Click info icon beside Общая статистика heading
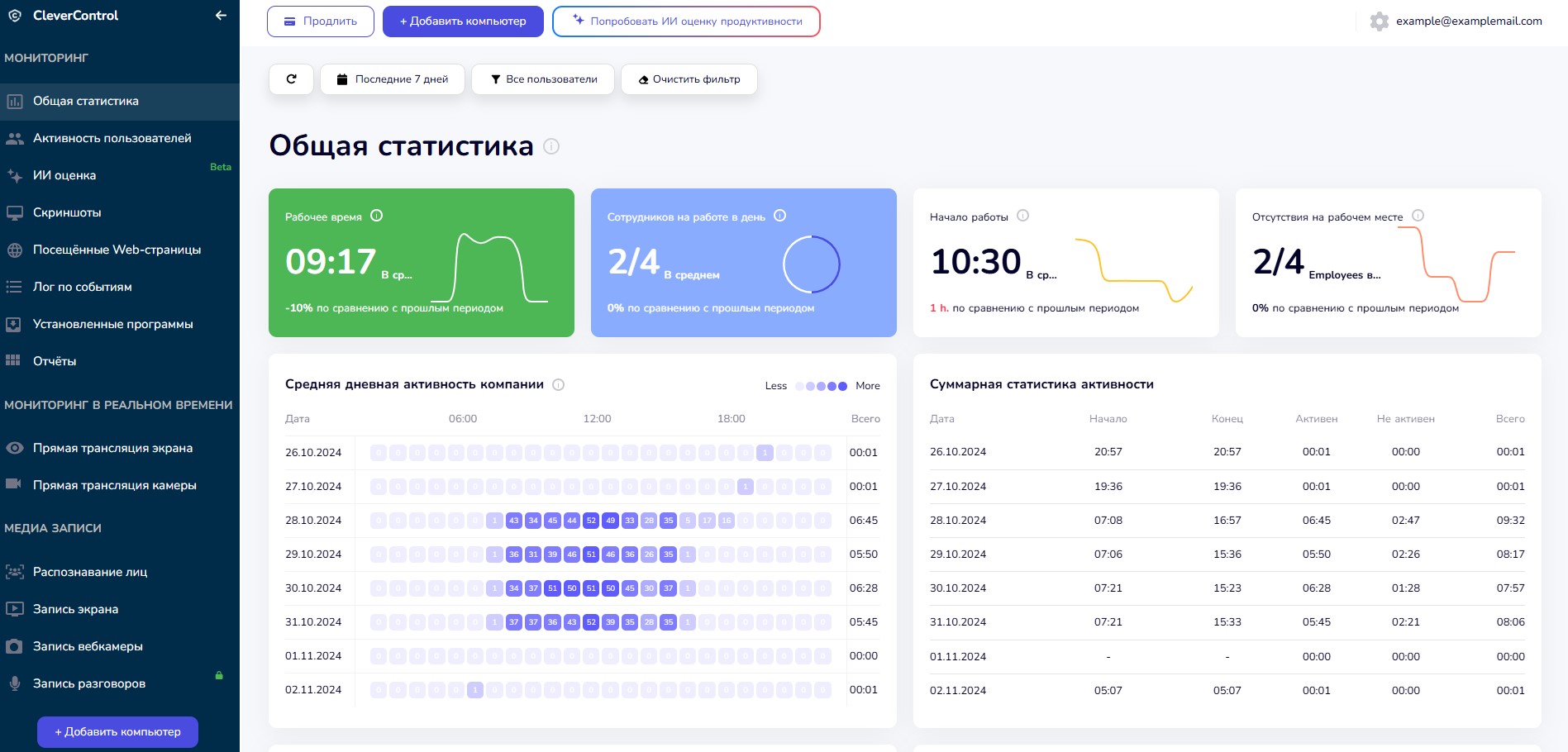The image size is (1568, 752). pyautogui.click(x=551, y=146)
